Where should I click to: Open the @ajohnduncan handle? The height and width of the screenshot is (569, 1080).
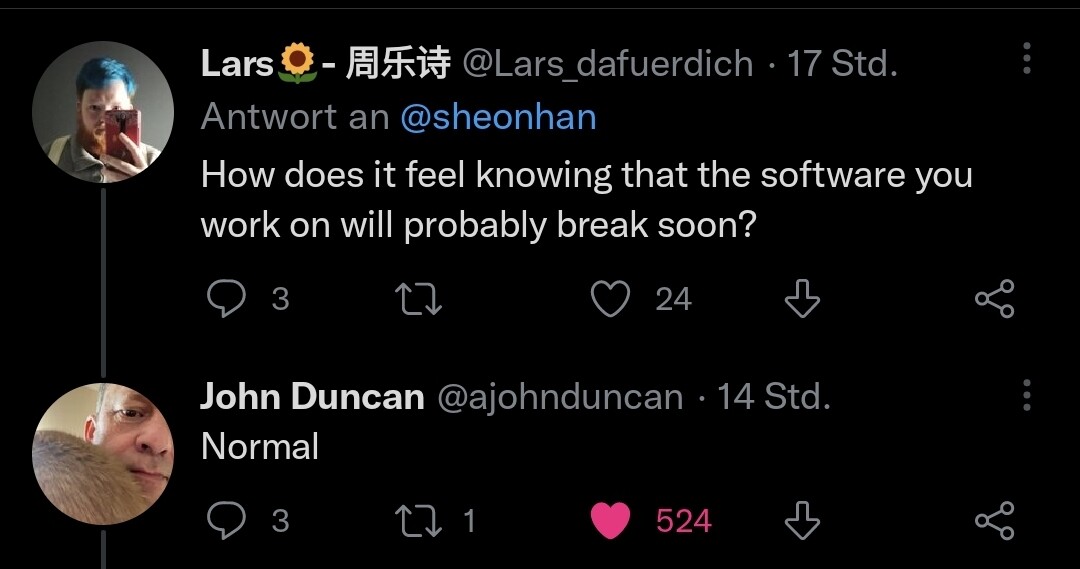560,397
